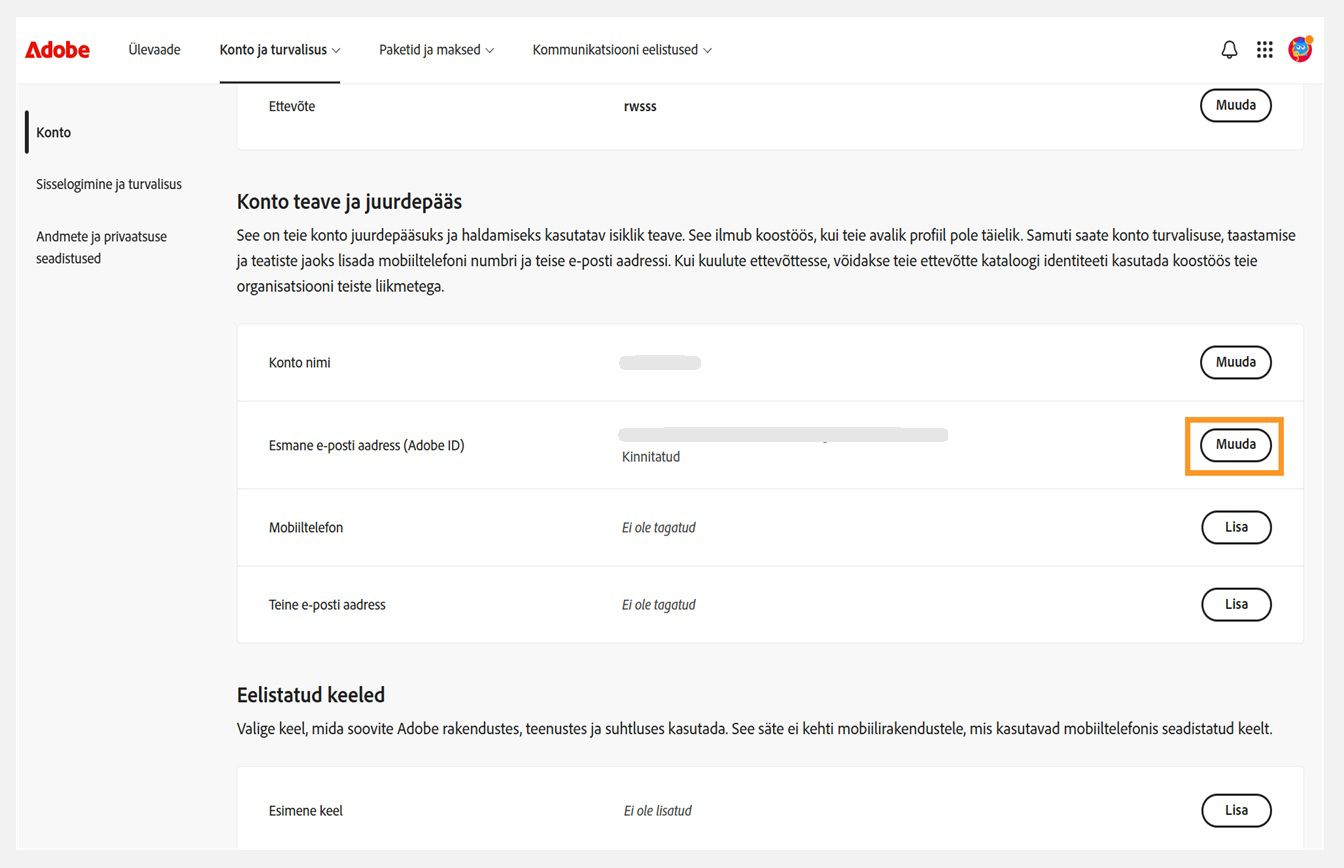Image resolution: width=1344 pixels, height=868 pixels.
Task: Click the blurred account name value
Action: coord(660,362)
